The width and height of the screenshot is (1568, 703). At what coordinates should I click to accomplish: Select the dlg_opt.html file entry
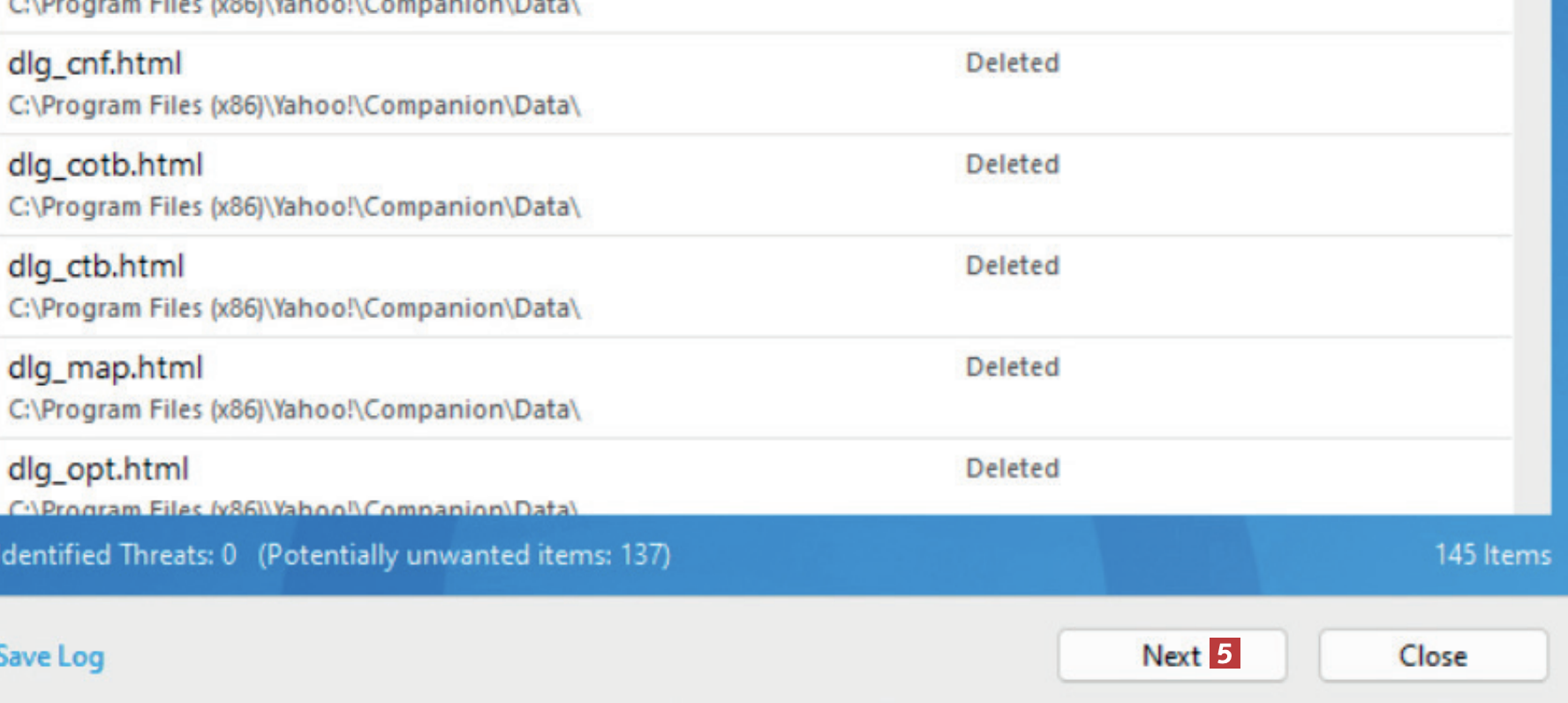pos(756,478)
